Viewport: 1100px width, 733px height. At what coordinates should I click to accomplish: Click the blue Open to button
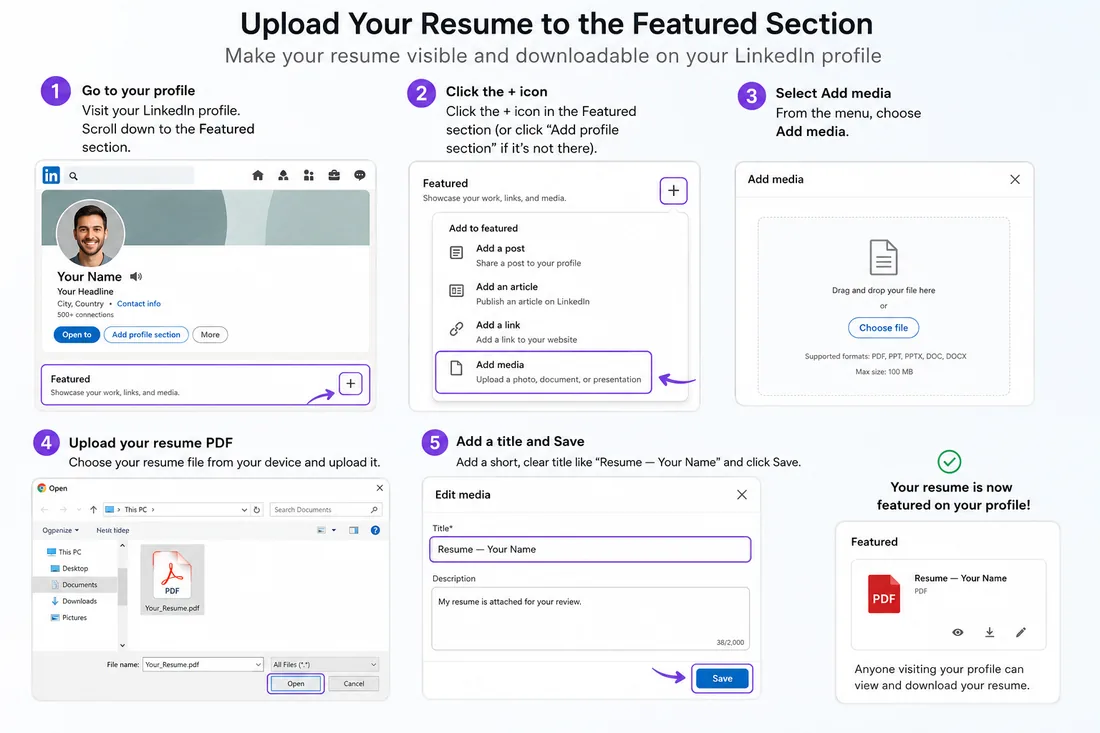coord(76,335)
